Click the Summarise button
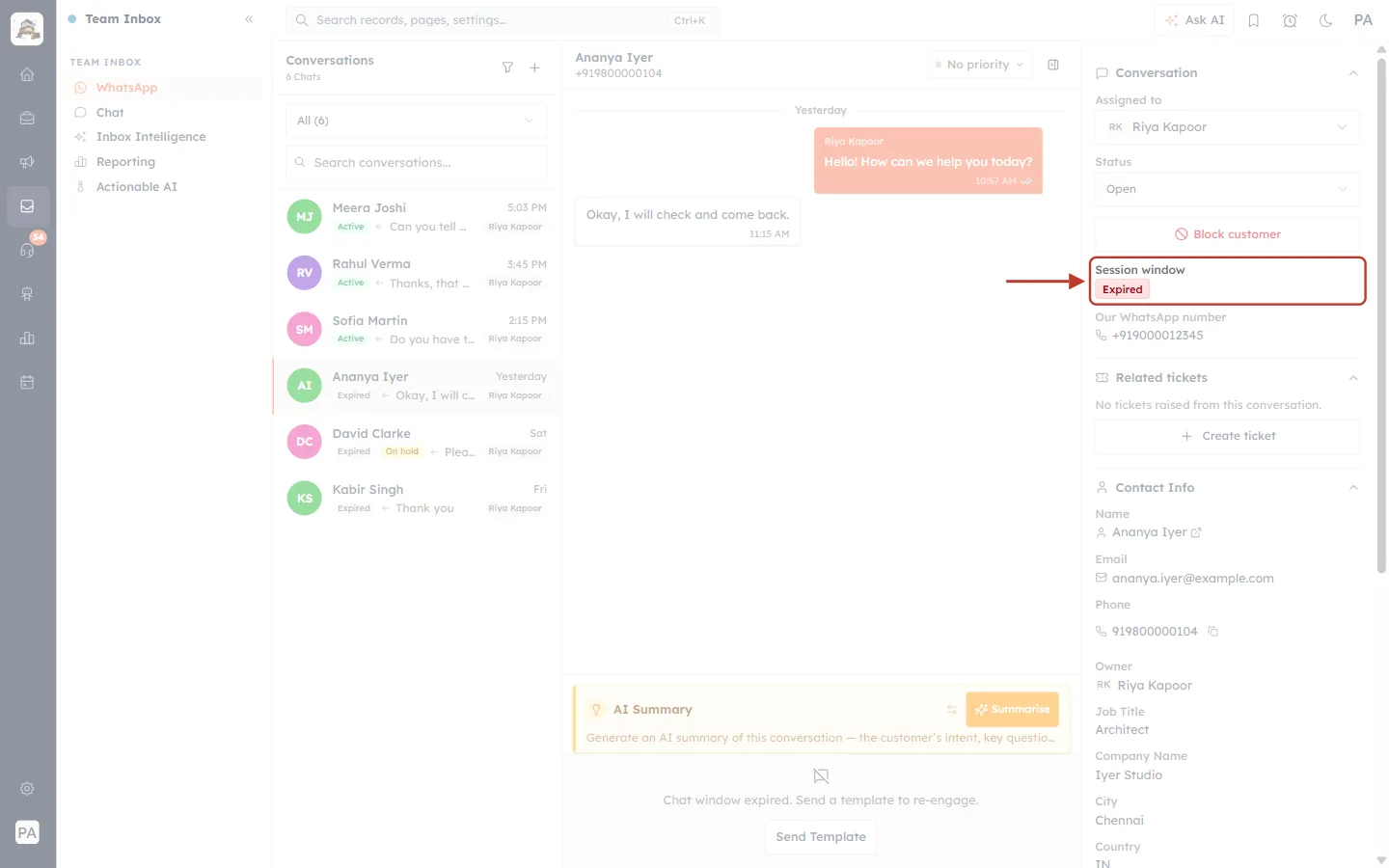The image size is (1389, 868). click(x=1012, y=710)
